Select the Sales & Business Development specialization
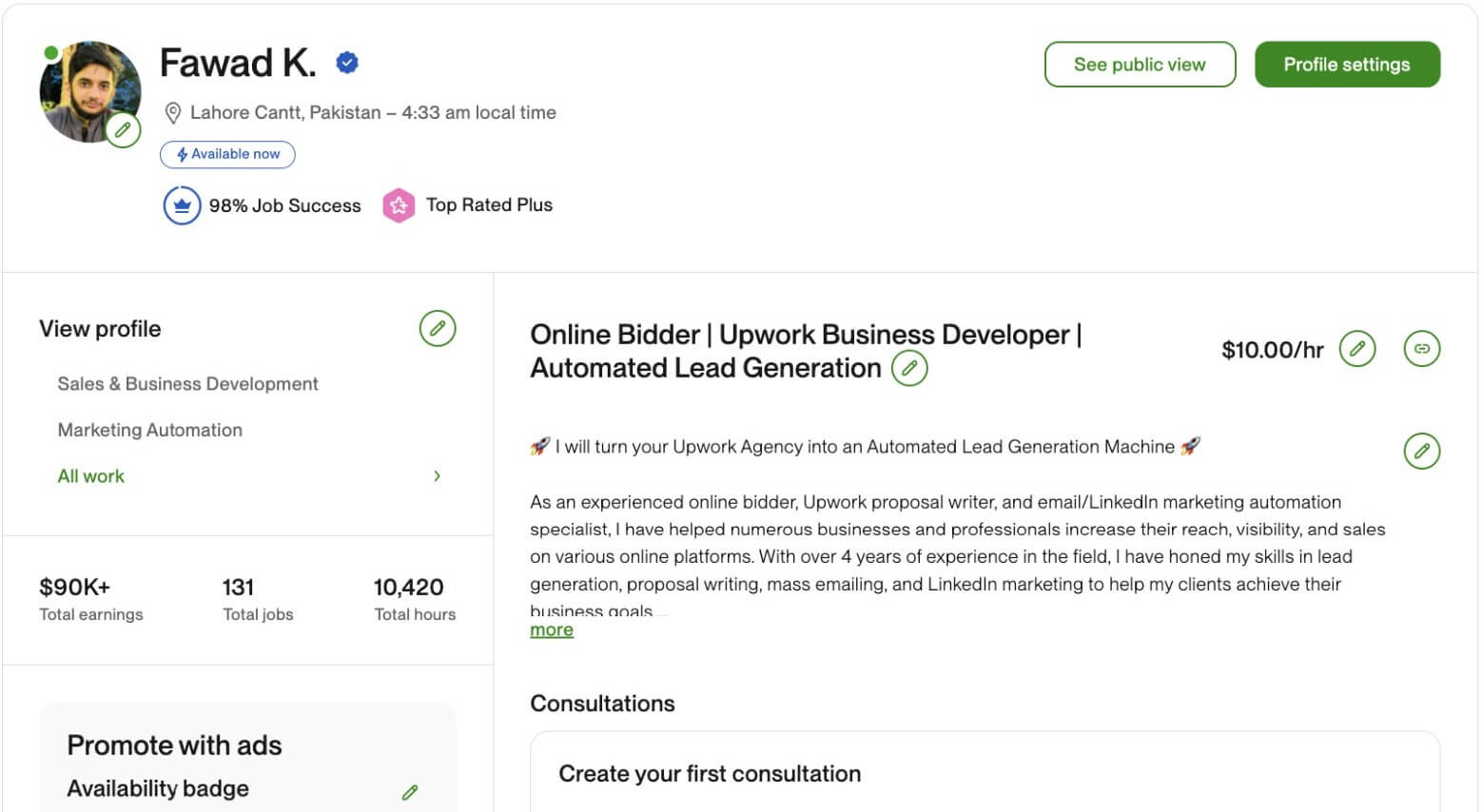This screenshot has height=812, width=1482. click(187, 383)
